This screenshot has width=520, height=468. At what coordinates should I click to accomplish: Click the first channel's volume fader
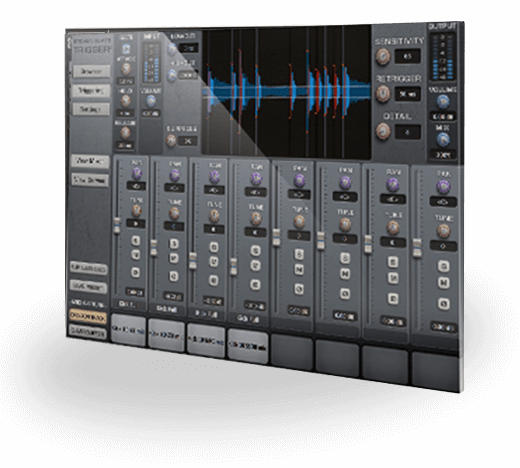[x=117, y=225]
